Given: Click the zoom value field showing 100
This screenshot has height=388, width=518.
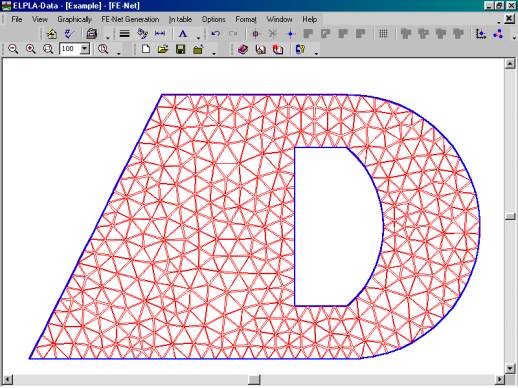Looking at the screenshot, I should tap(70, 49).
